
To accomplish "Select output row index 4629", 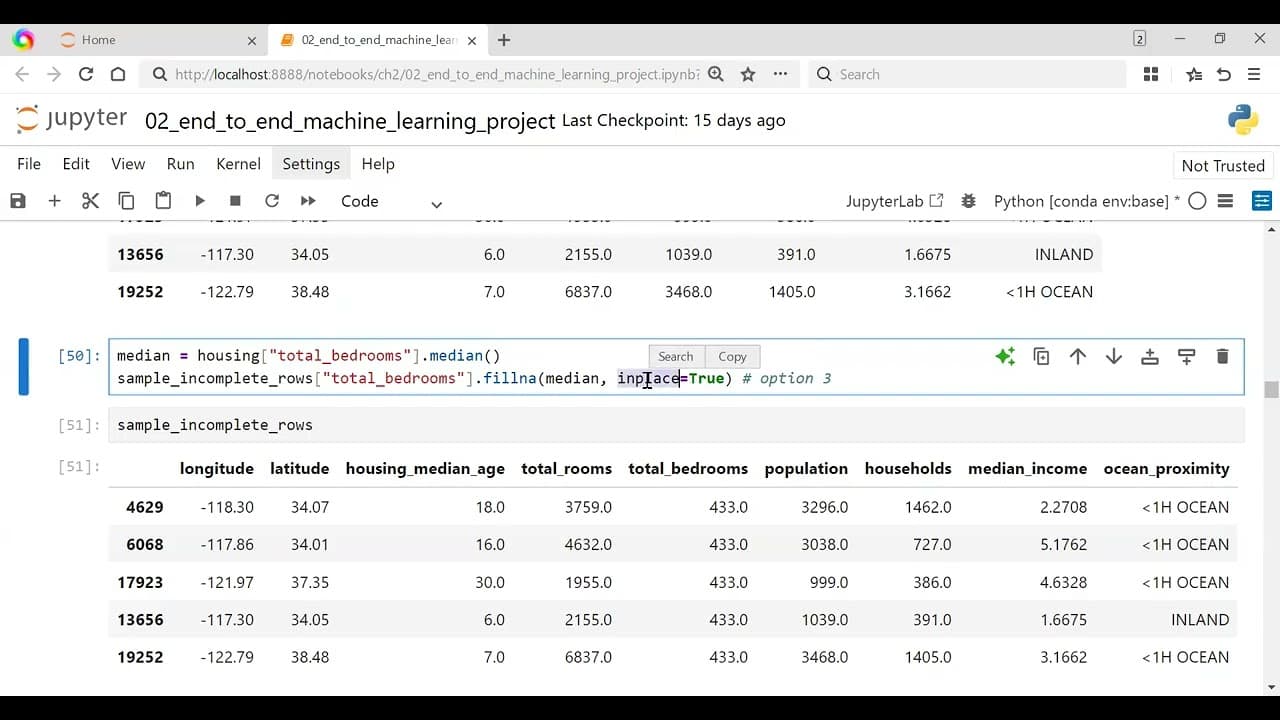I will [144, 507].
